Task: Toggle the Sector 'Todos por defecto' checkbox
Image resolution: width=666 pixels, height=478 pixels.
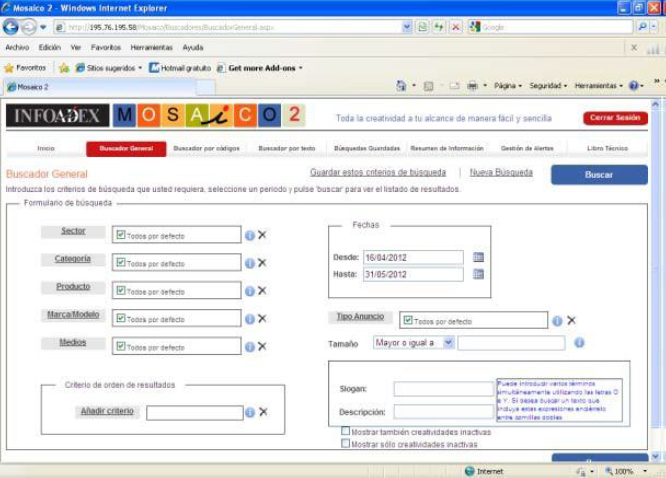Action: pos(121,235)
